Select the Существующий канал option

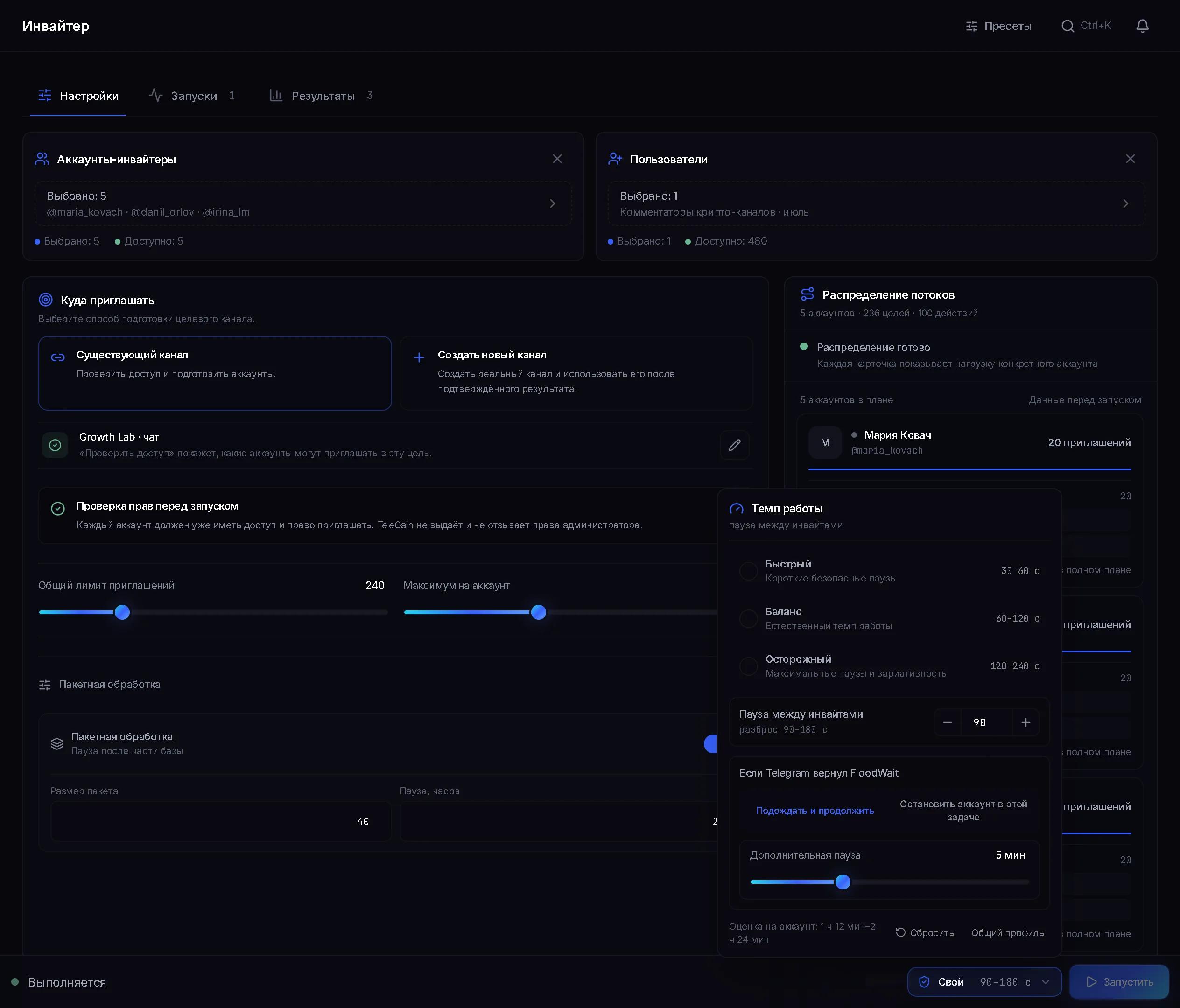tap(215, 373)
